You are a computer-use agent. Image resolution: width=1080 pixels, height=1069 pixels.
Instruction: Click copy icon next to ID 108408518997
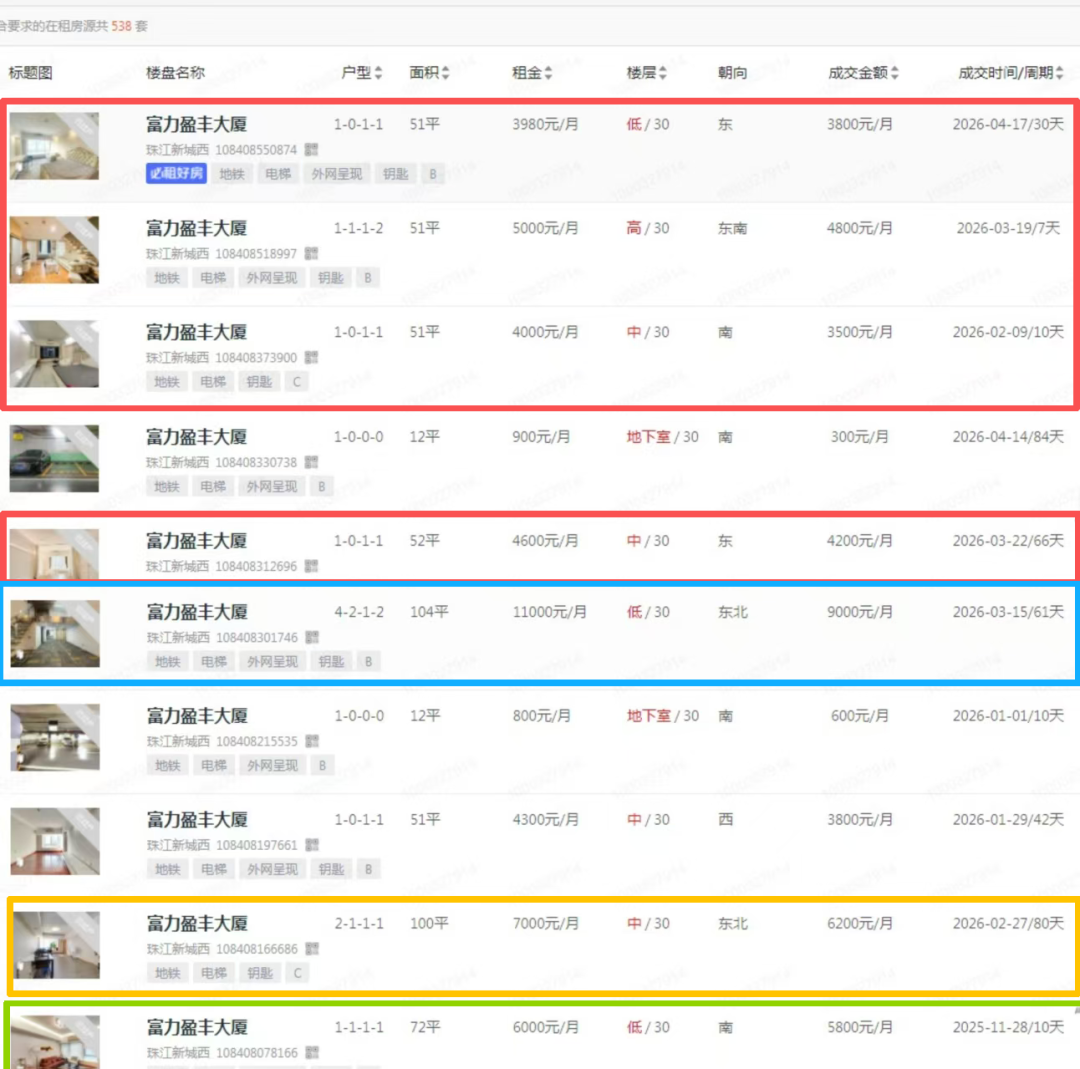click(x=310, y=253)
